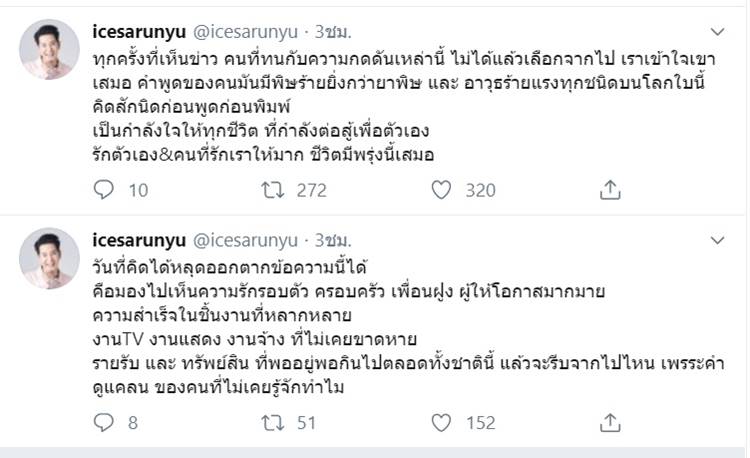This screenshot has height=458, width=750.
Task: Click the second tweet's profile avatar
Action: [x=49, y=258]
